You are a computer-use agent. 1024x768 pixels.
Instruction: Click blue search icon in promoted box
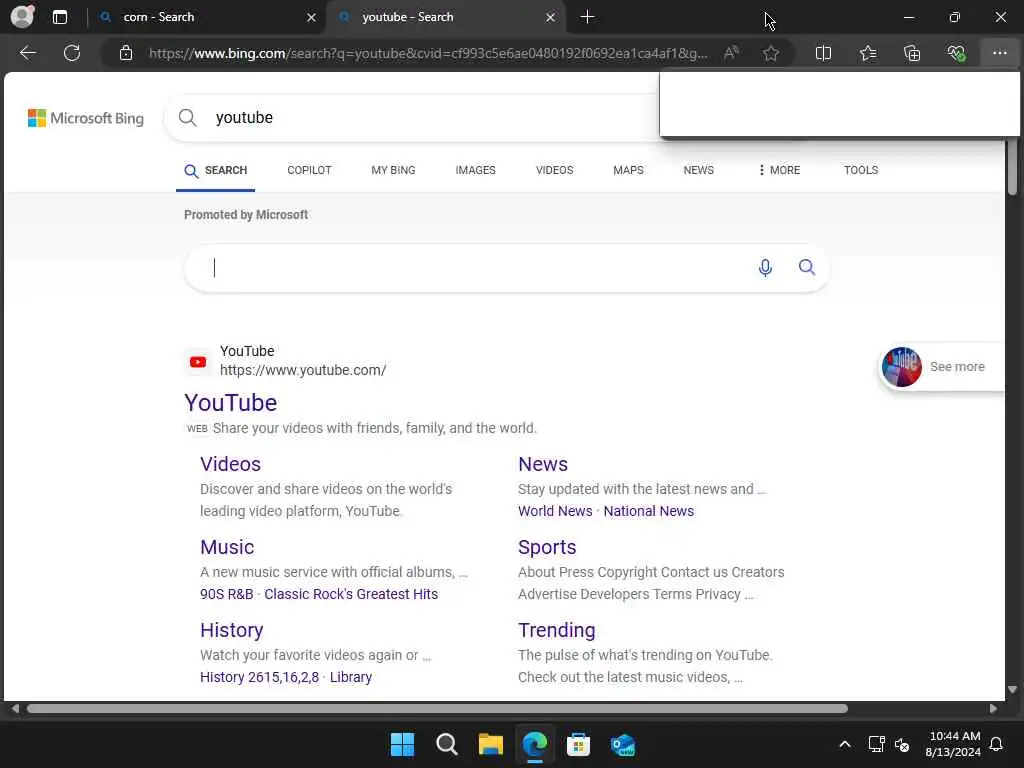807,267
